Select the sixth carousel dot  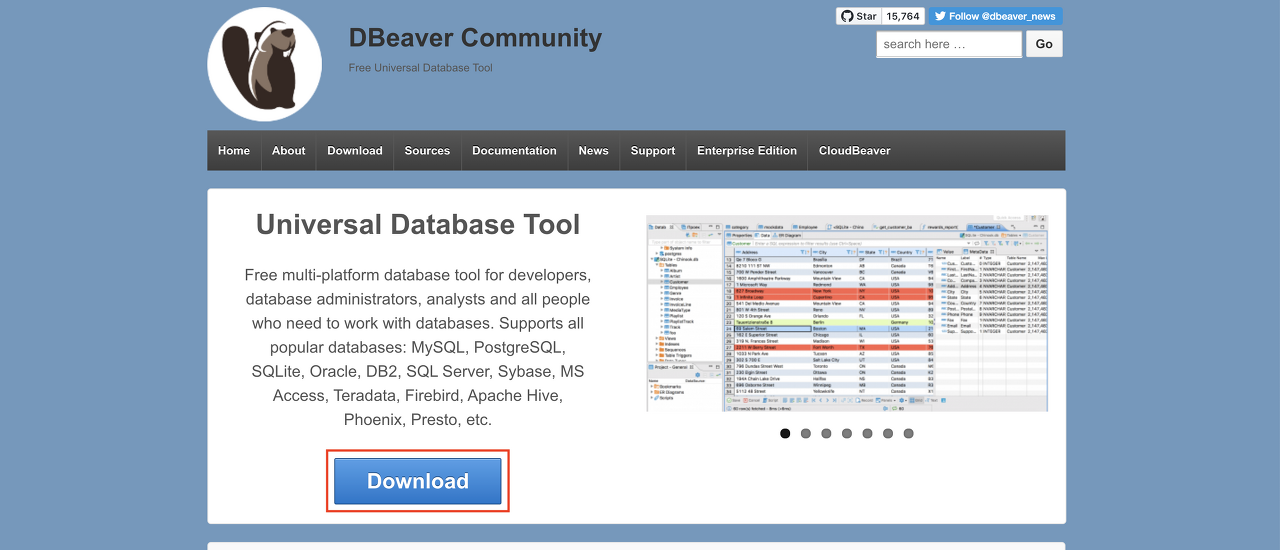(x=888, y=434)
